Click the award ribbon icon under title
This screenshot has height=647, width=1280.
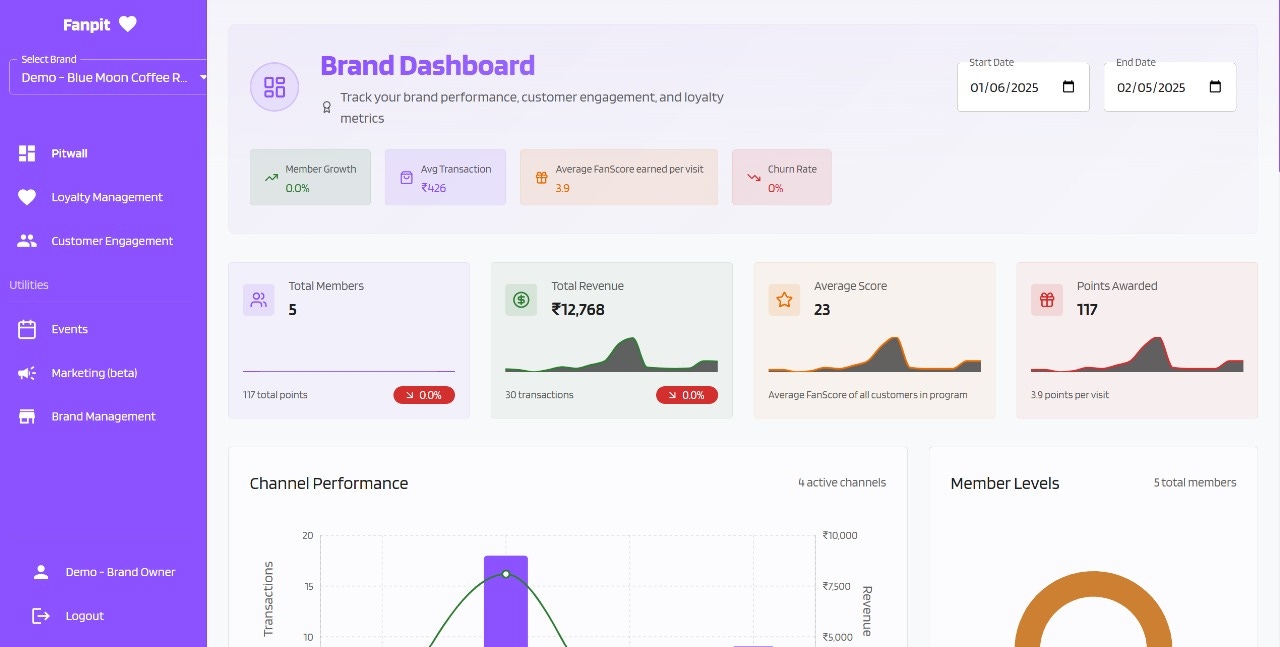click(326, 107)
